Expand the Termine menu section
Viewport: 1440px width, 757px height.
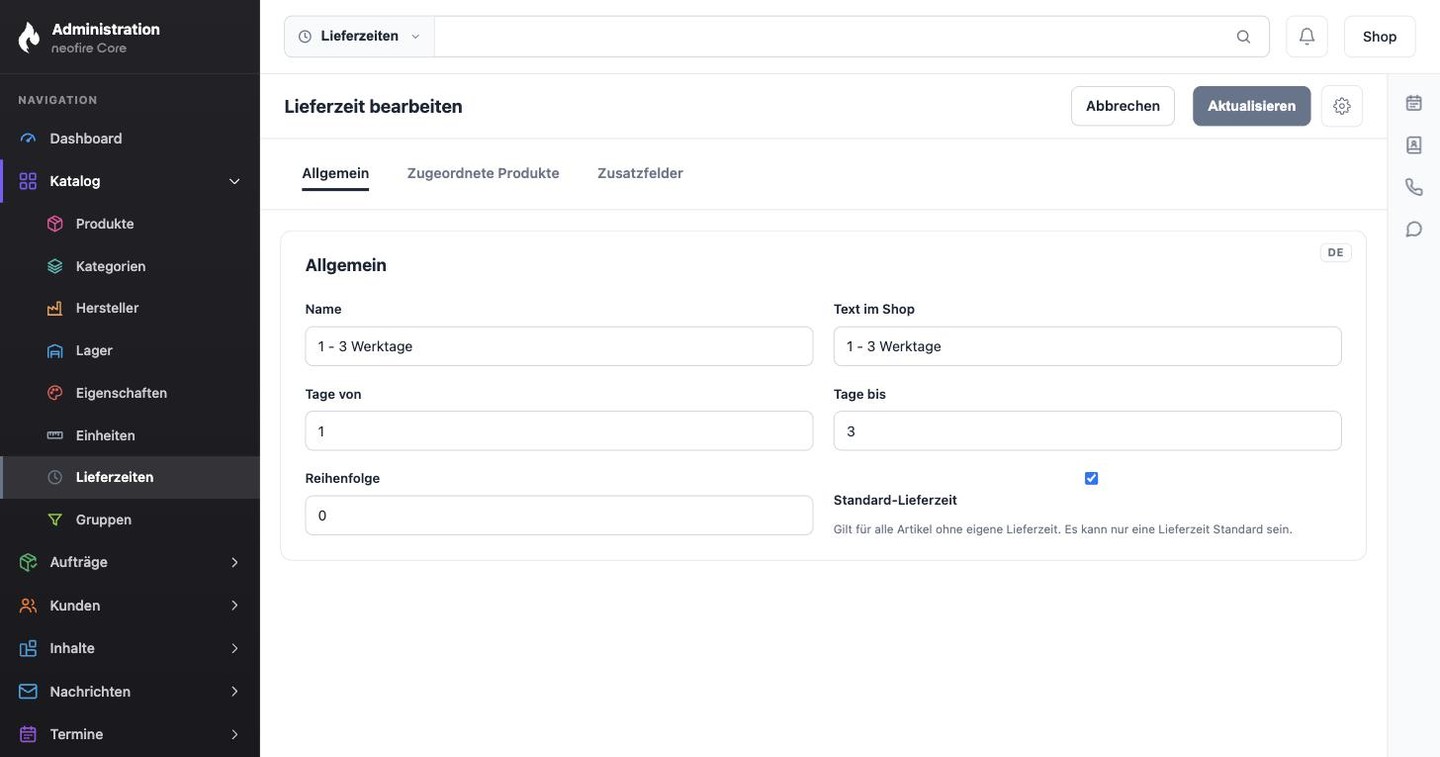coord(234,735)
